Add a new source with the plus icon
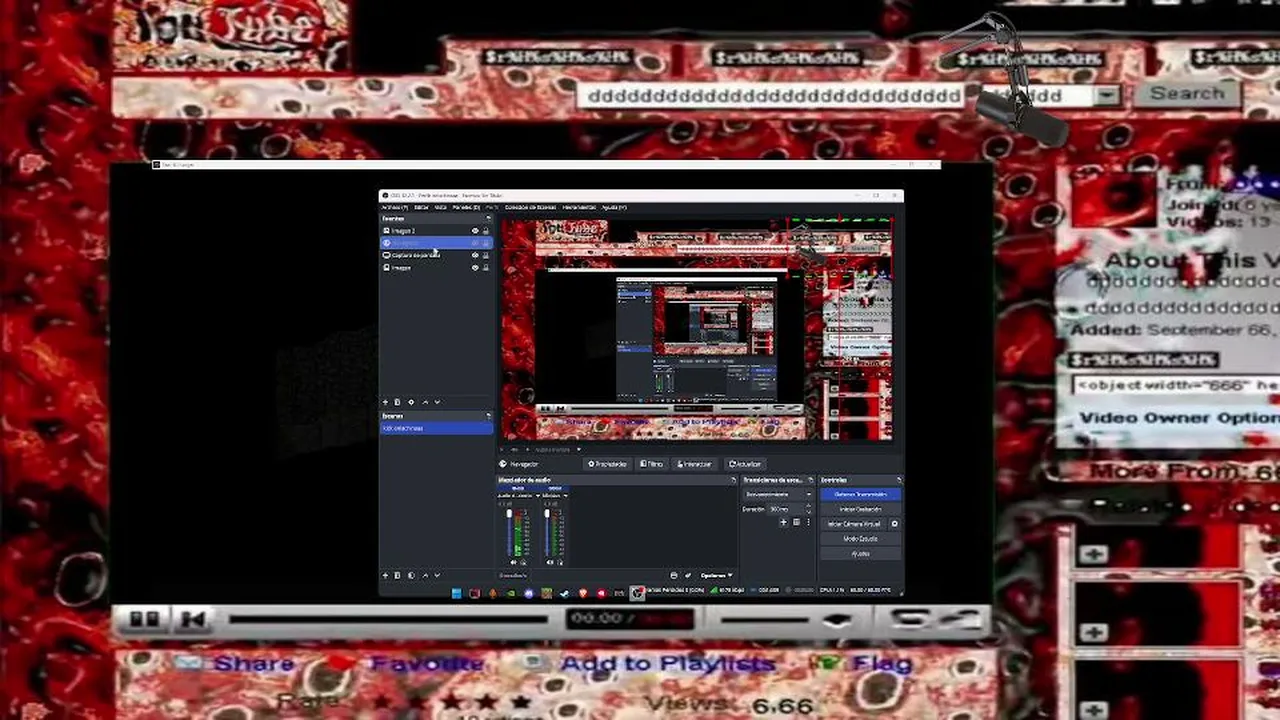 386,402
